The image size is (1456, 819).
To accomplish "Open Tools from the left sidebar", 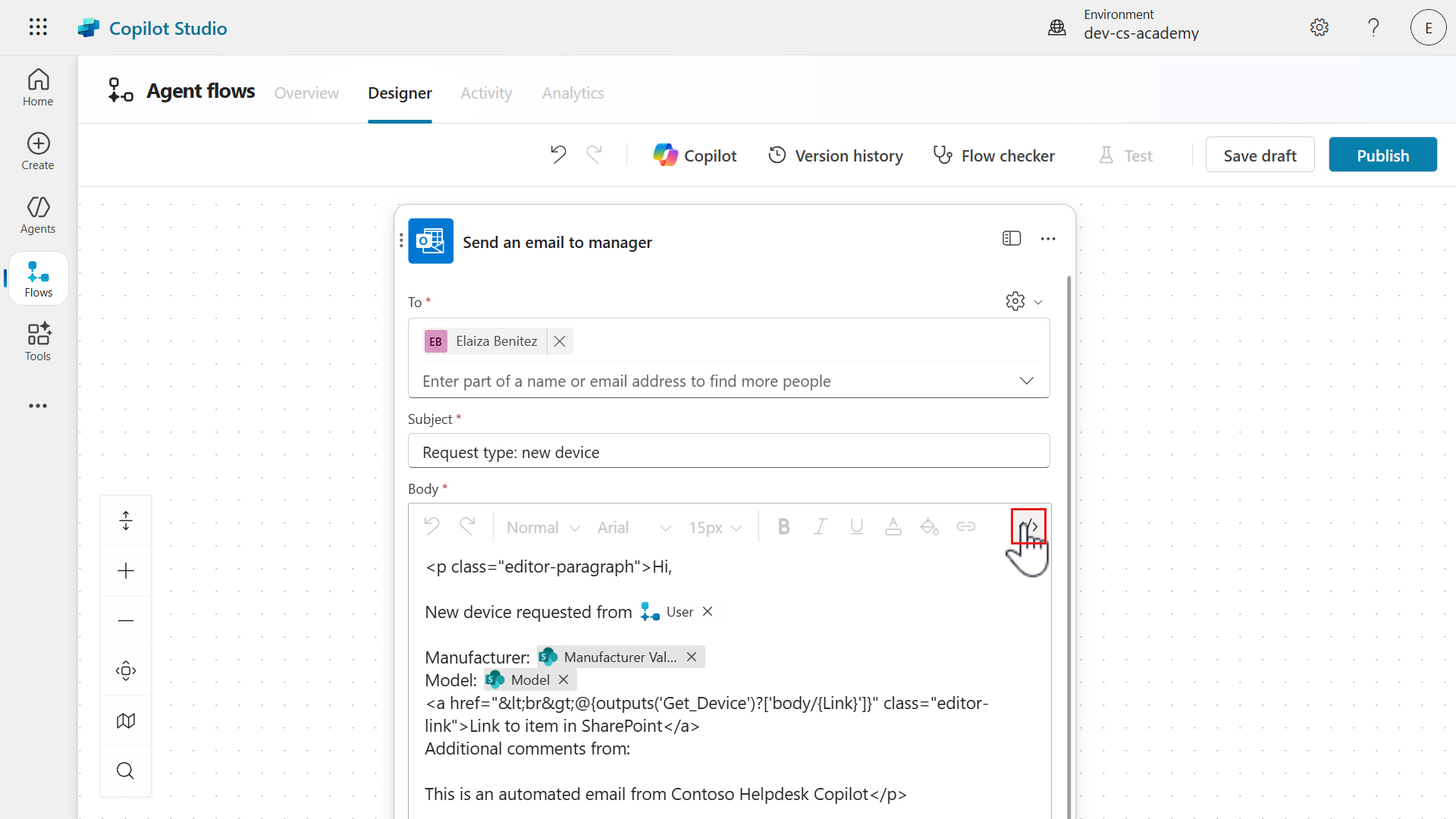I will pyautogui.click(x=37, y=341).
